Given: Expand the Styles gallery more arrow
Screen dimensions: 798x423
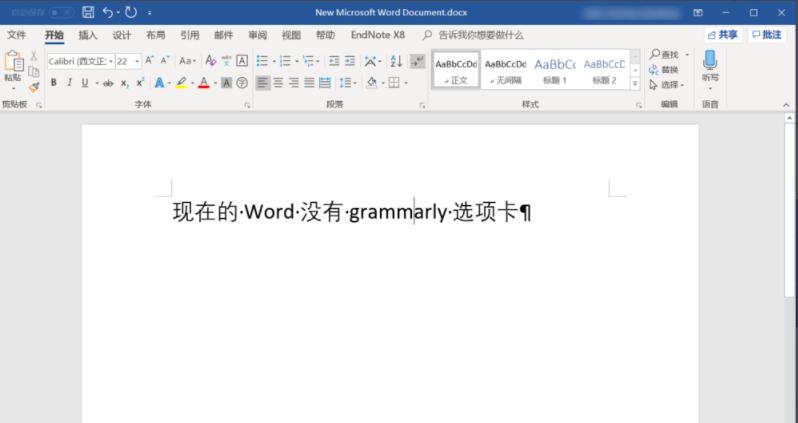Looking at the screenshot, I should click(635, 83).
